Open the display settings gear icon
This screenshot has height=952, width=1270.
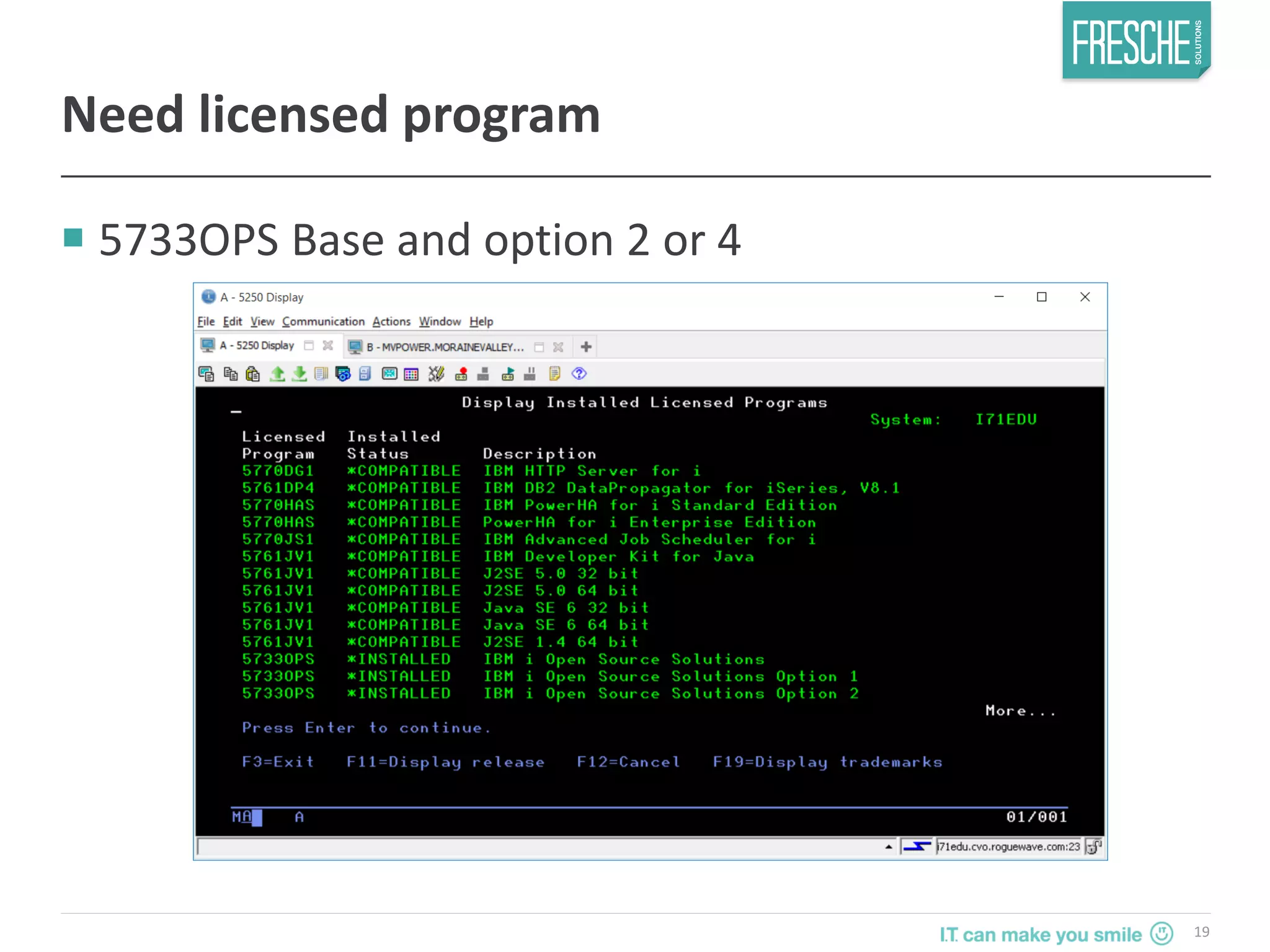pyautogui.click(x=343, y=374)
